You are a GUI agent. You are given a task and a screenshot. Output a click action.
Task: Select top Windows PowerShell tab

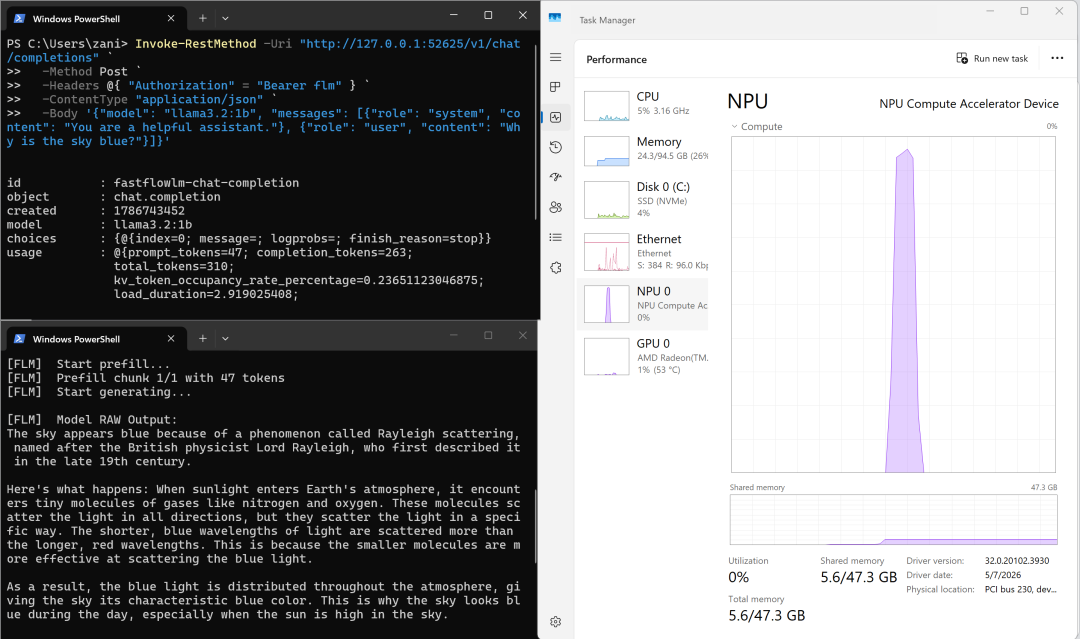click(x=95, y=19)
